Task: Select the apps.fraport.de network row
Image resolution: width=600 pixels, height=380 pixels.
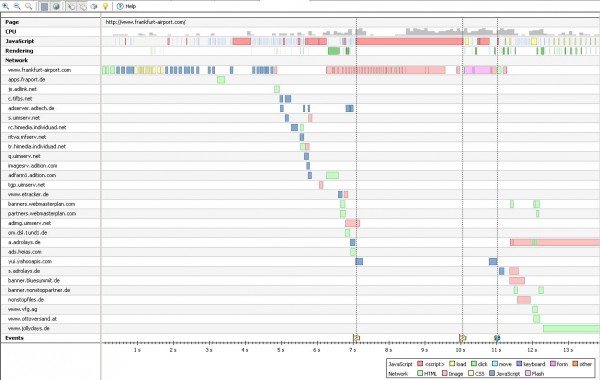Action: [x=26, y=80]
